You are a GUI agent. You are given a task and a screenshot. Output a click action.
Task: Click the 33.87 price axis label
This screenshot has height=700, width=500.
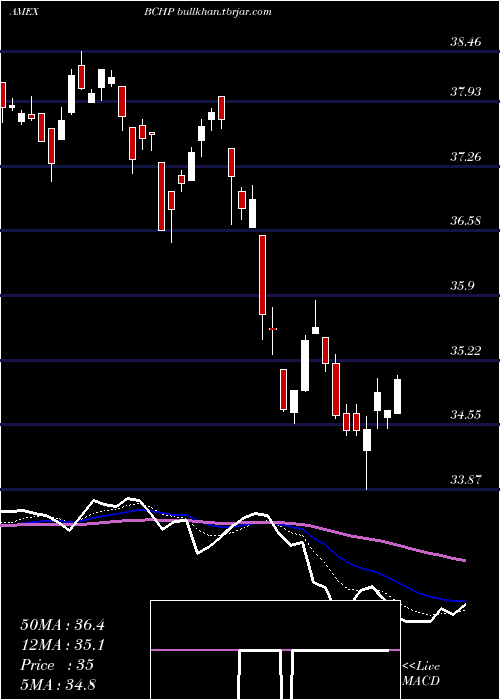[466, 480]
